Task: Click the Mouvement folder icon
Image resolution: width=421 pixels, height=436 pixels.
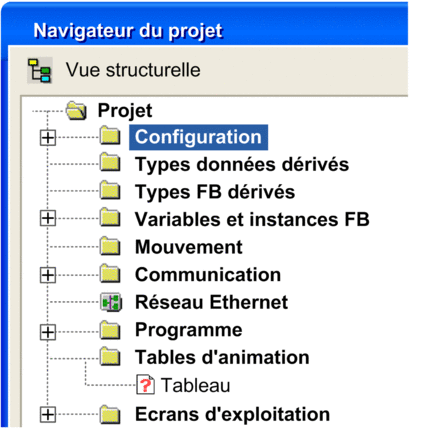Action: pyautogui.click(x=110, y=246)
